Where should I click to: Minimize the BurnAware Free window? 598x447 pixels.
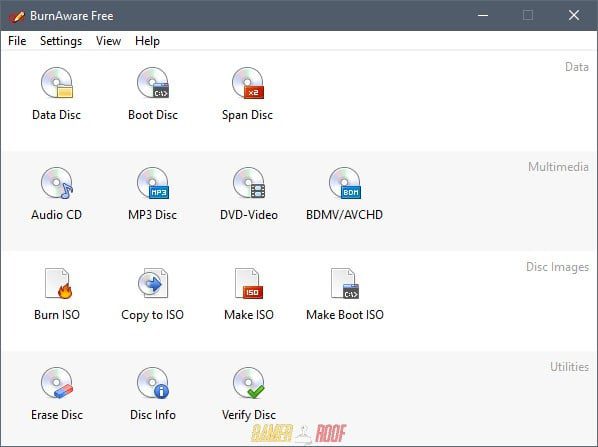(x=483, y=15)
